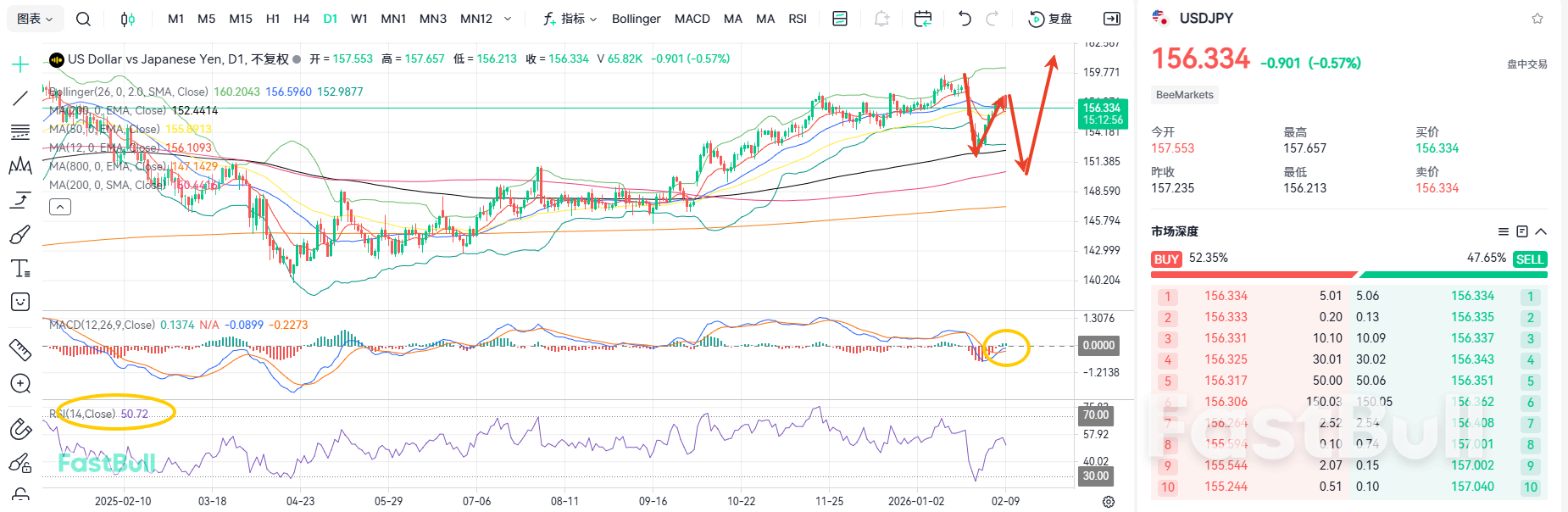This screenshot has width=1568, height=512.
Task: Click the green SELL button
Action: [x=1530, y=259]
